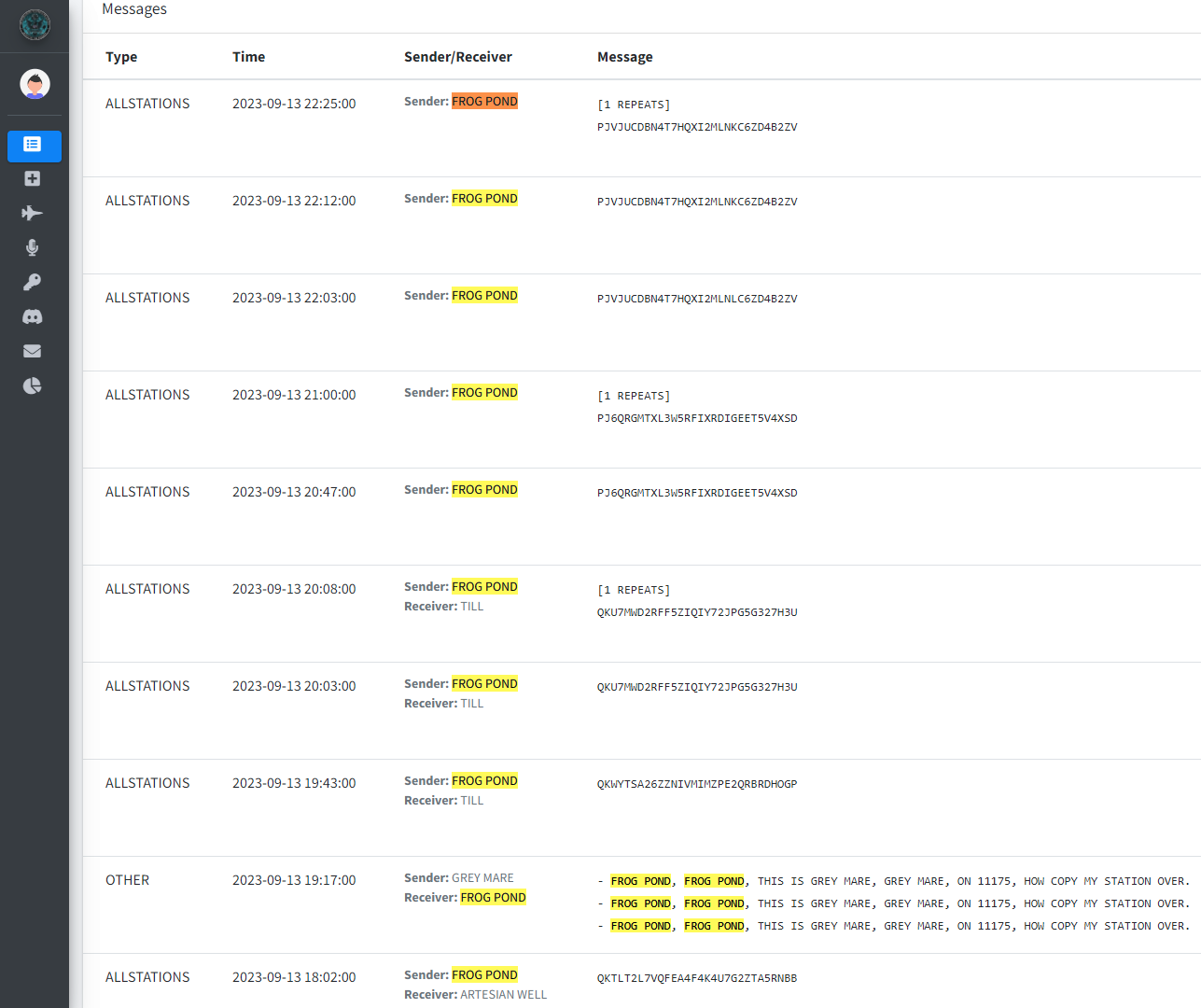Open the user avatar profile

pos(35,84)
